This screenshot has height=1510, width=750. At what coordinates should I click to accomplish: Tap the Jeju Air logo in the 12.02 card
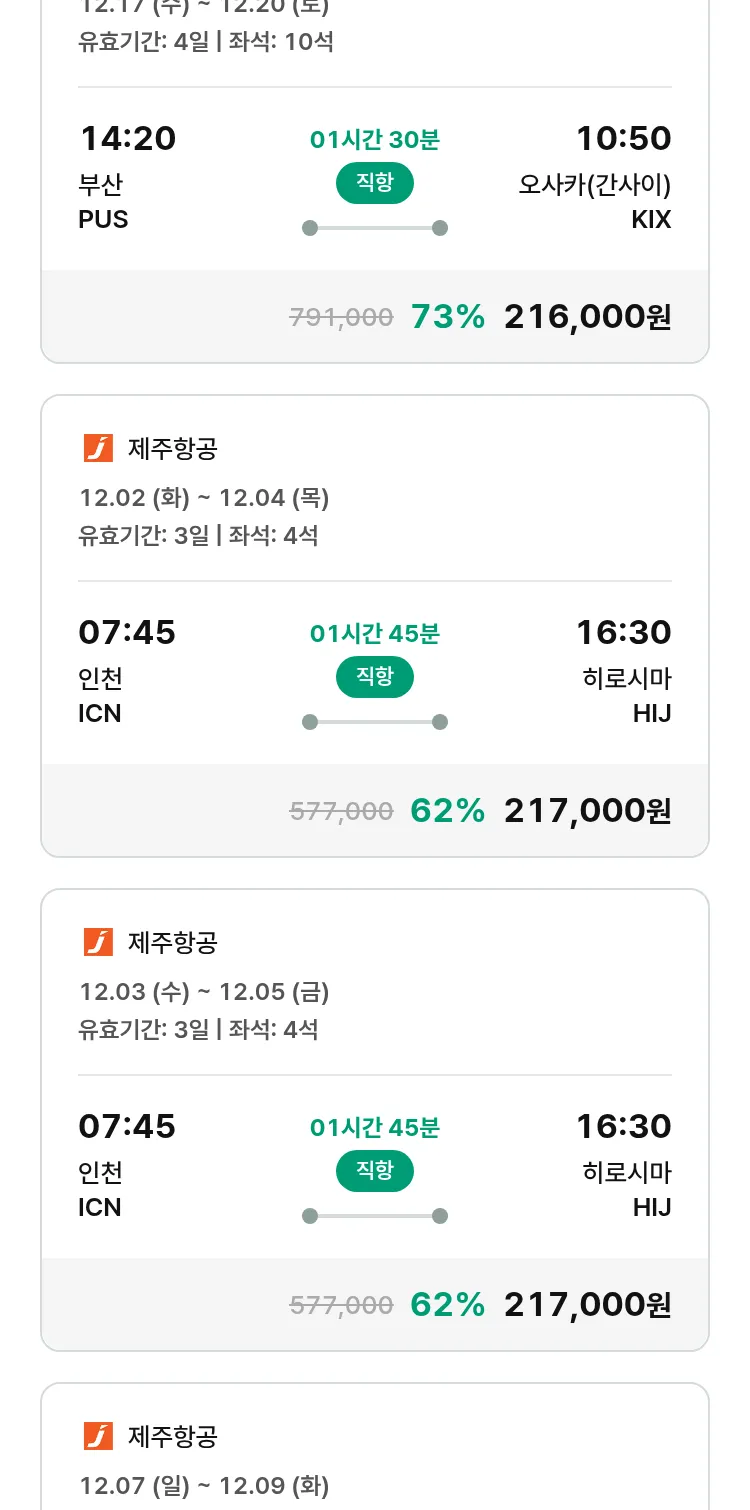(x=98, y=449)
